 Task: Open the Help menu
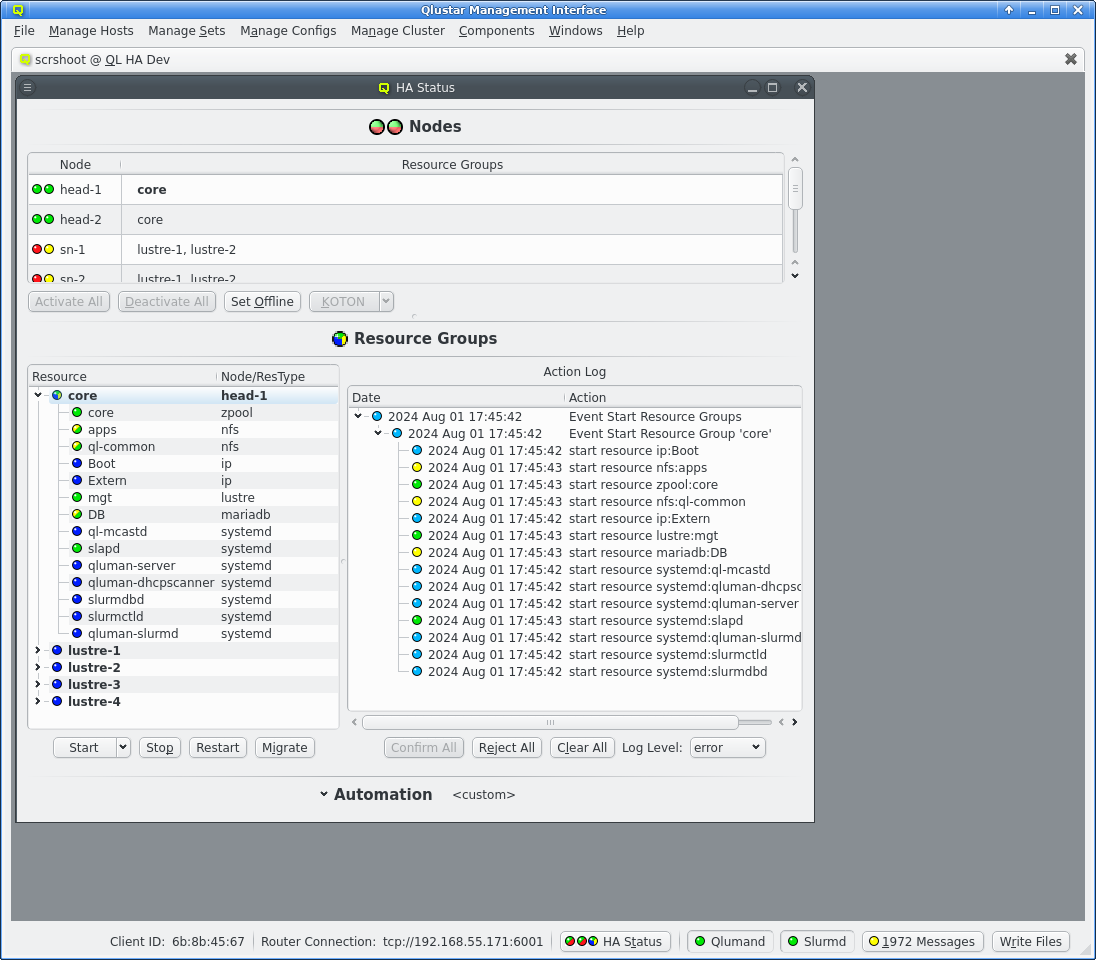(630, 31)
